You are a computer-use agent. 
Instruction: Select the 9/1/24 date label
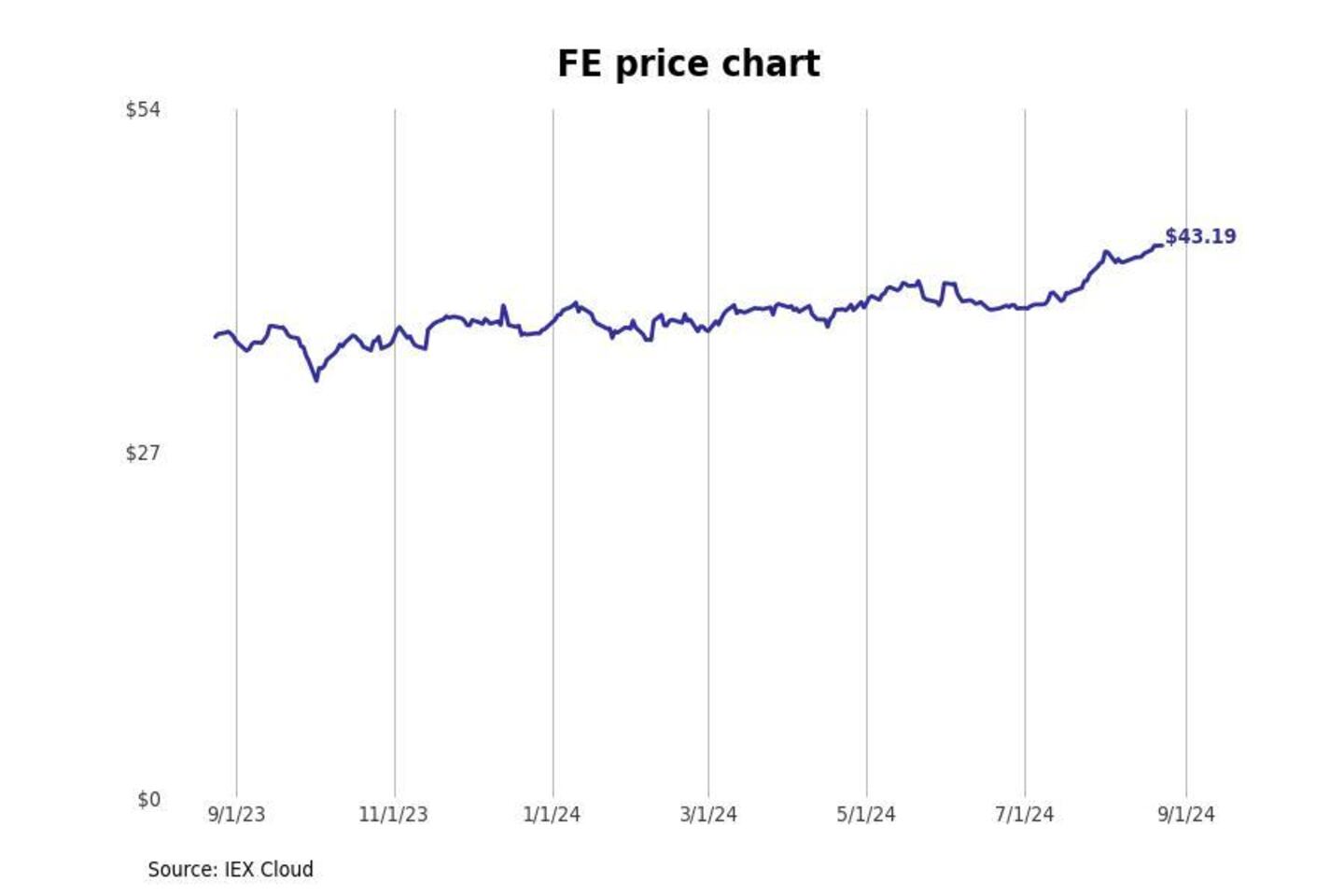[1186, 815]
